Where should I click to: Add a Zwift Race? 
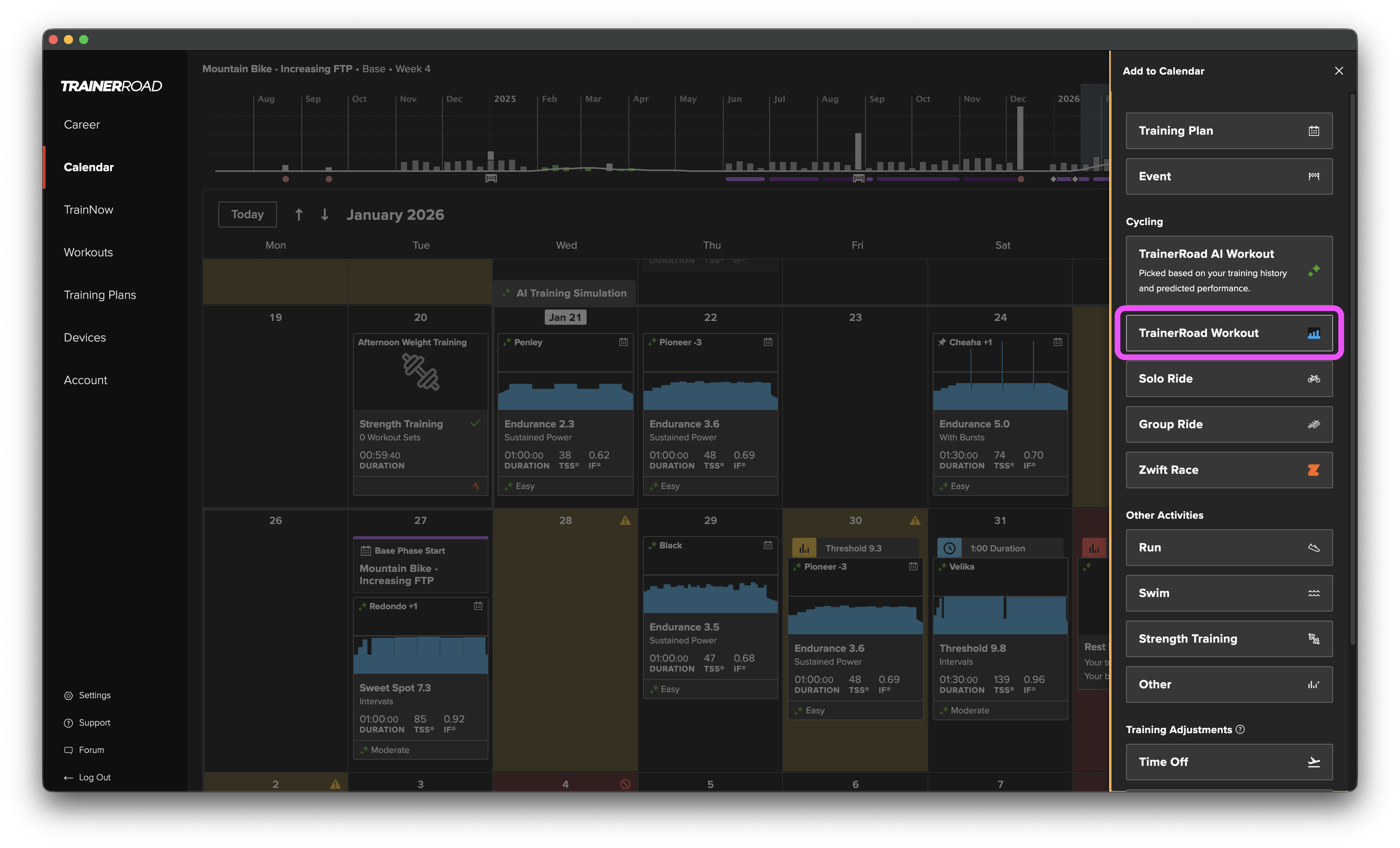(1229, 470)
